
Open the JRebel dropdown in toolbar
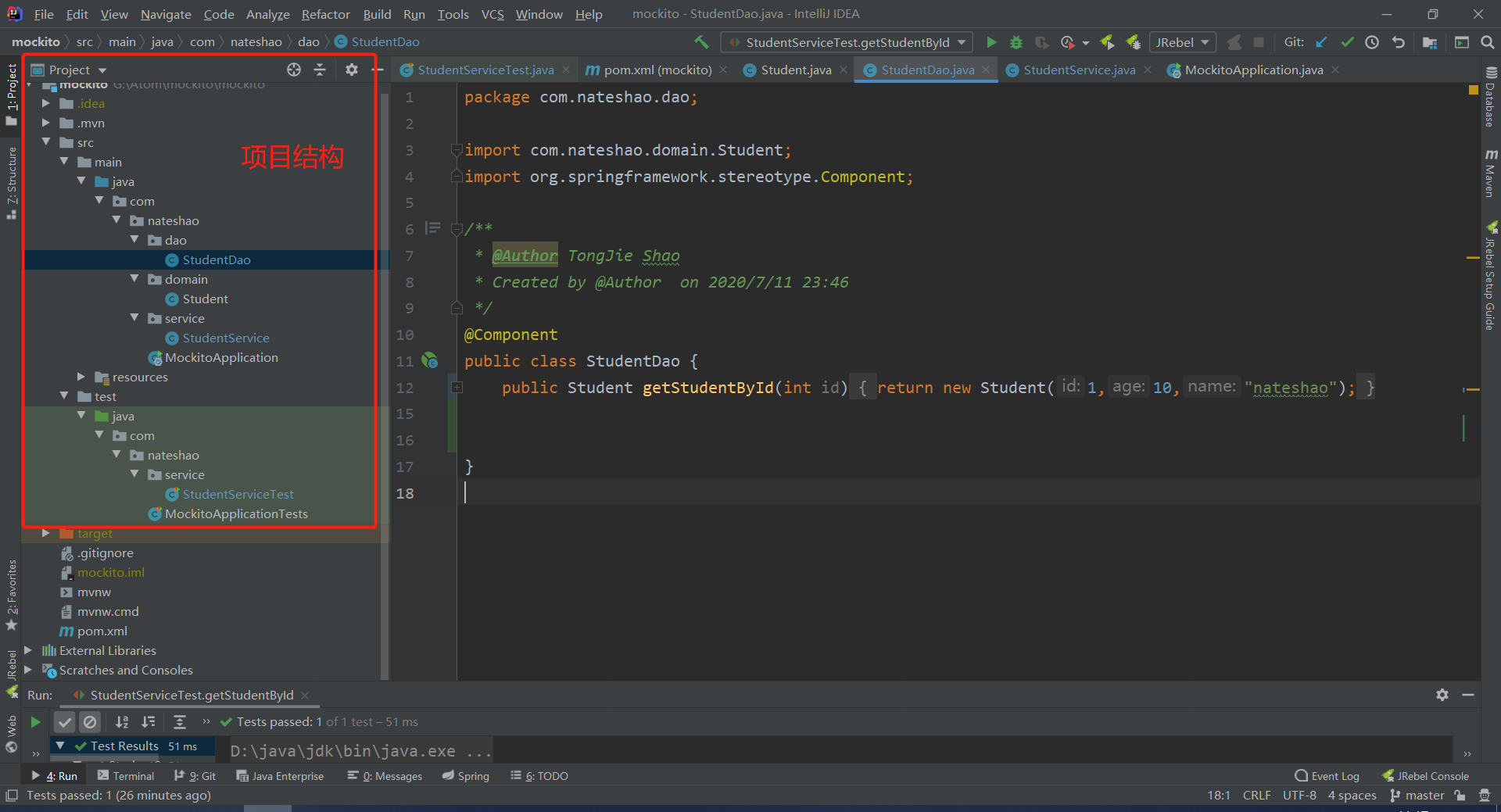(x=1183, y=42)
